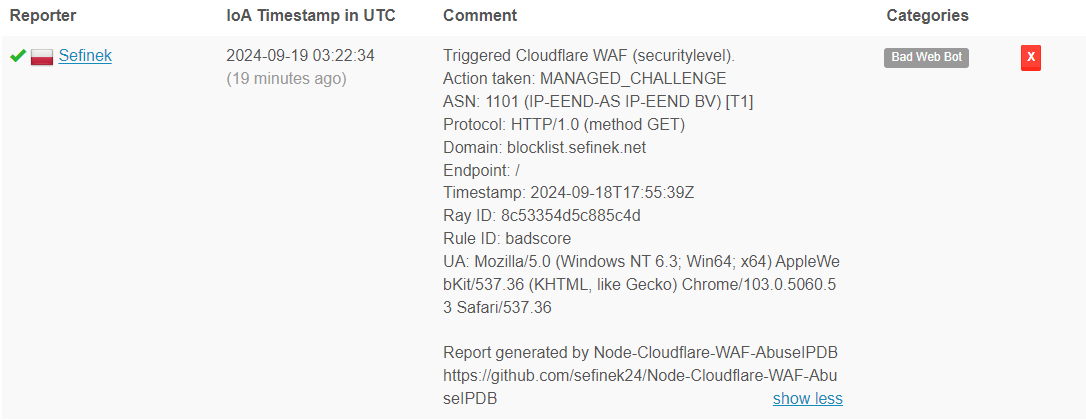This screenshot has width=1086, height=420.
Task: Click the Bad Web Bot category badge
Action: pos(926,57)
